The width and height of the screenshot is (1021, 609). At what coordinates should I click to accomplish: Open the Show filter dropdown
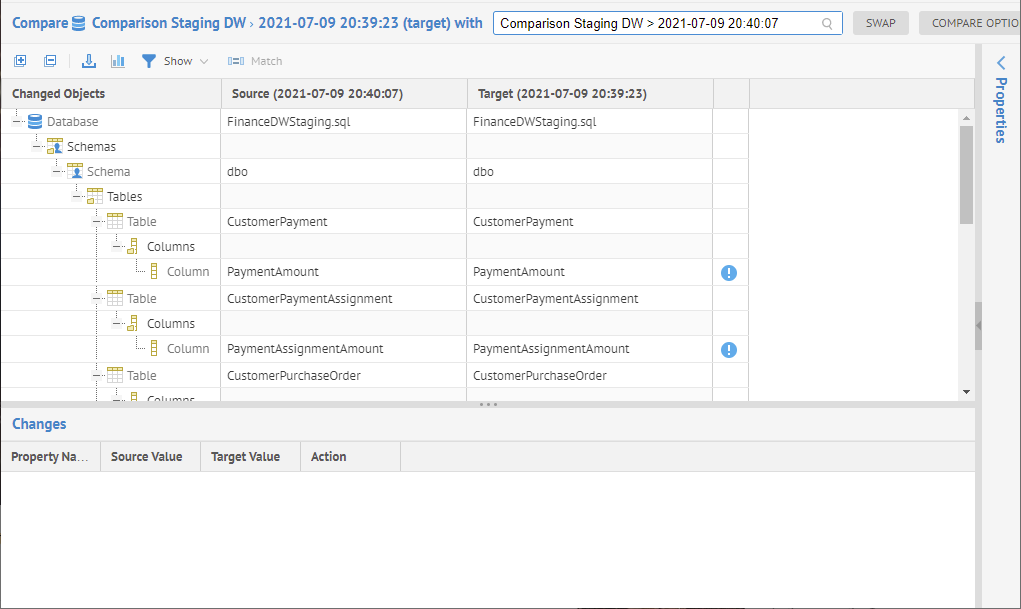[x=176, y=61]
